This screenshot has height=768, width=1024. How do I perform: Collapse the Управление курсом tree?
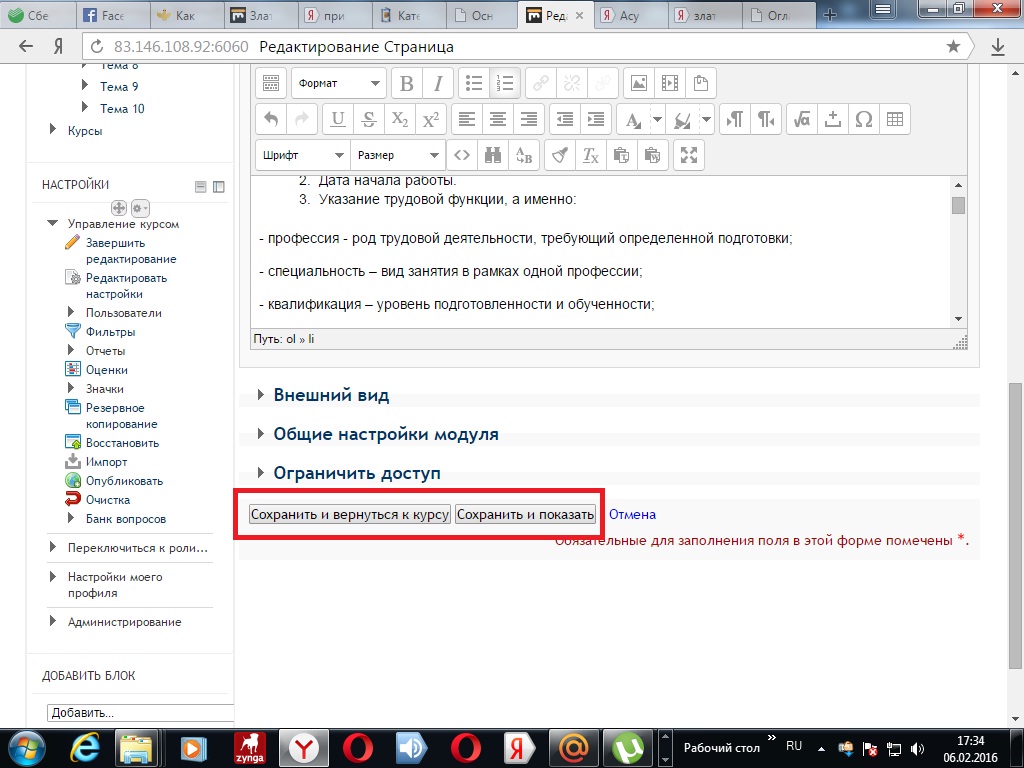tap(53, 223)
